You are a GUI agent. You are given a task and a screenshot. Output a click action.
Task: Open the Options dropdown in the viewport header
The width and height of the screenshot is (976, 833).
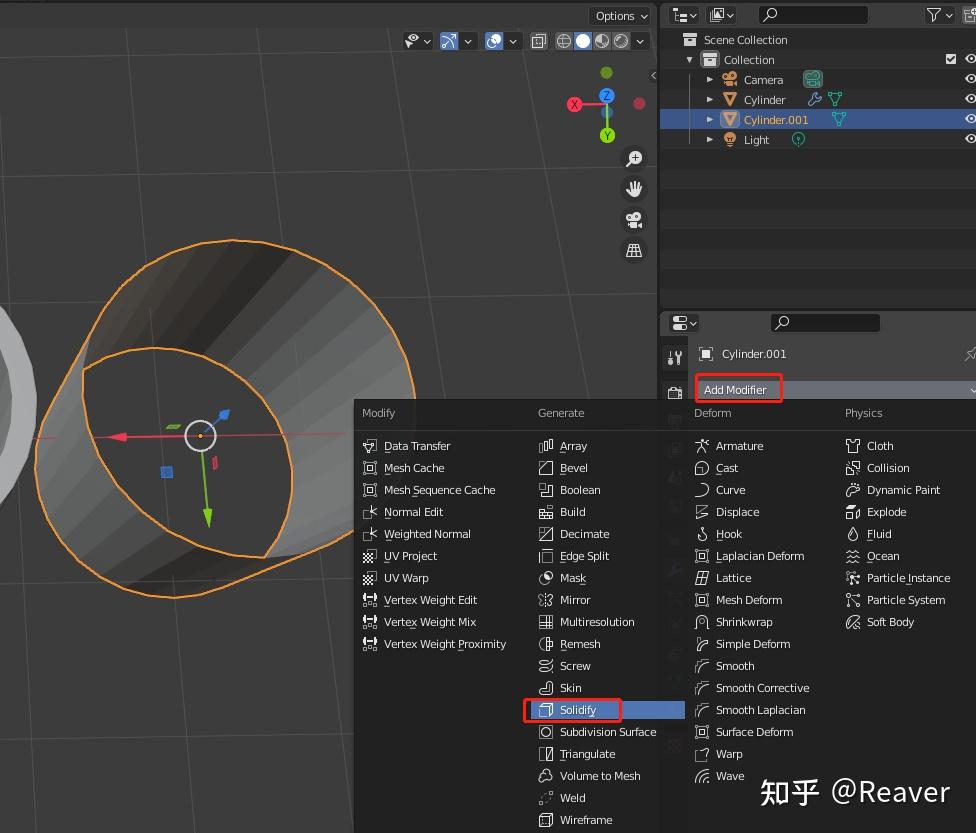(620, 16)
